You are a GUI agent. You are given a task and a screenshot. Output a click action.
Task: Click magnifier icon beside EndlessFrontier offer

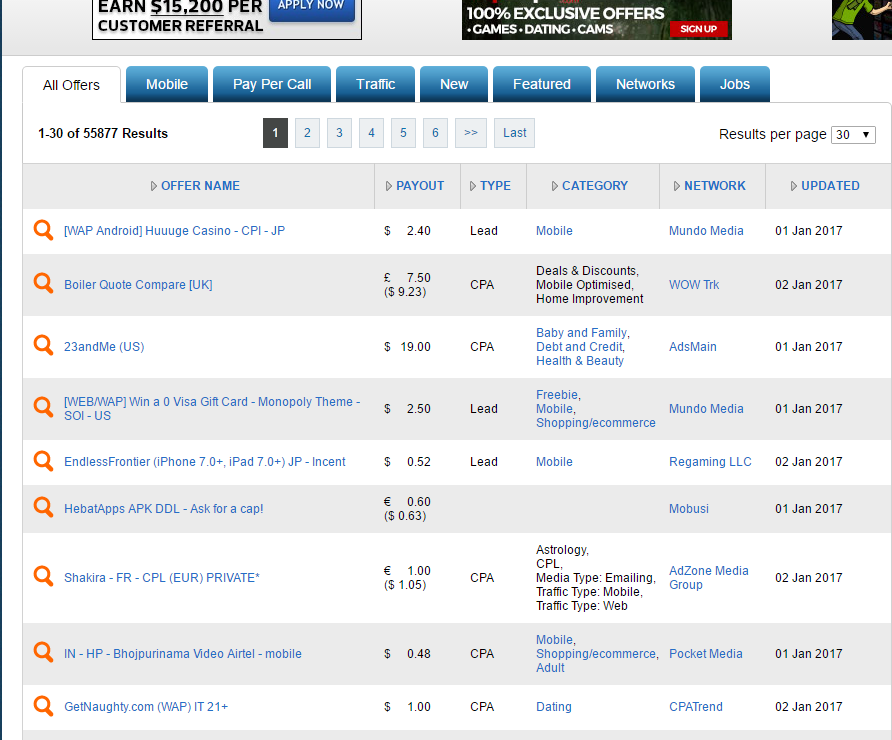43,461
